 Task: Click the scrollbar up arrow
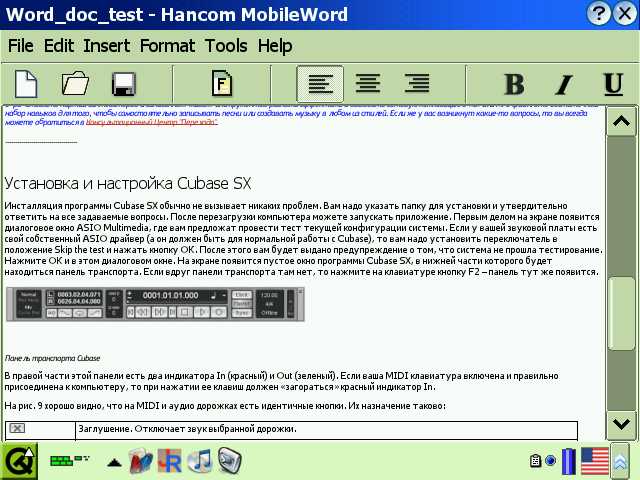click(x=621, y=121)
